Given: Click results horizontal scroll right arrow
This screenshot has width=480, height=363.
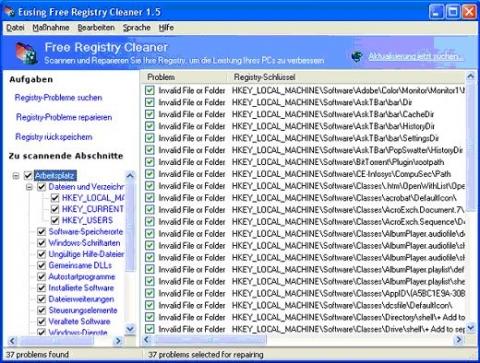Looking at the screenshot, I should click(459, 340).
